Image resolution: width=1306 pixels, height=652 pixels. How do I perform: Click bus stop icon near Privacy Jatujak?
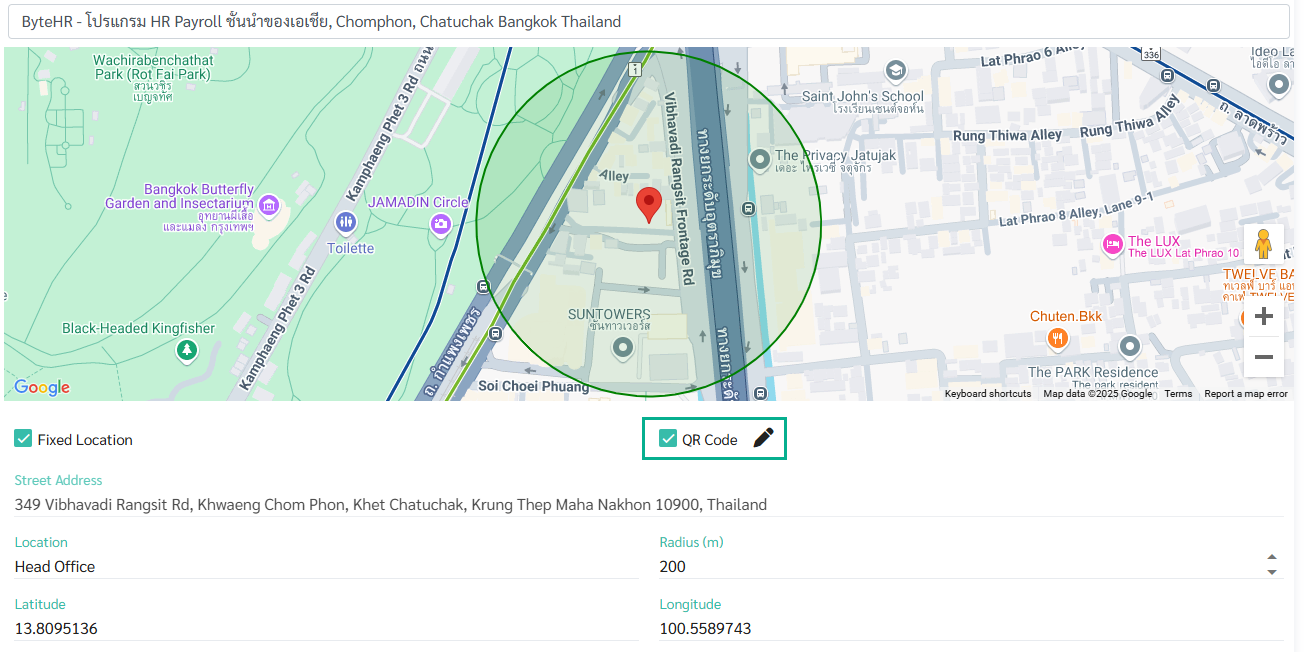click(748, 208)
